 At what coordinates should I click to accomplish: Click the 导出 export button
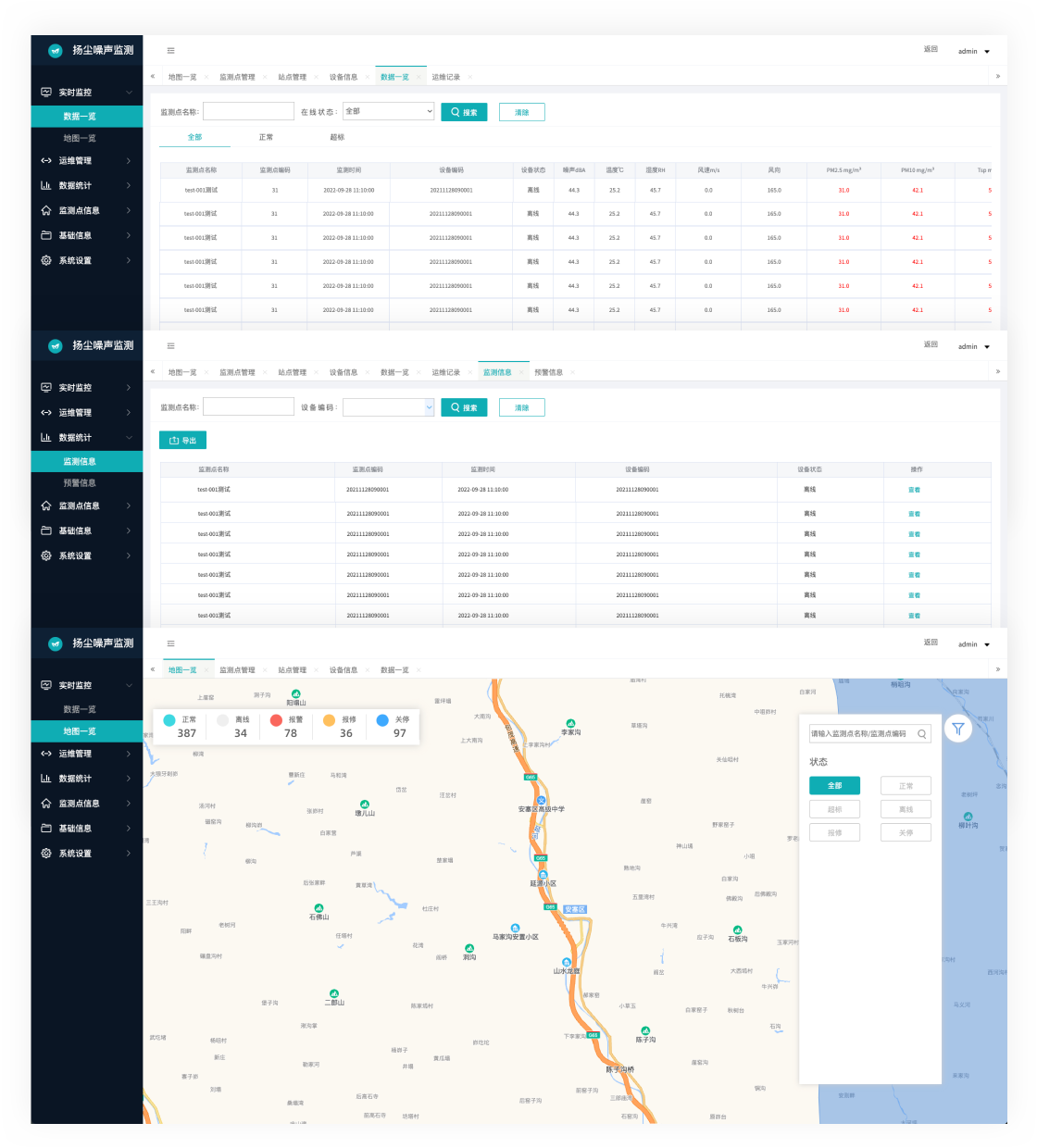pyautogui.click(x=182, y=441)
